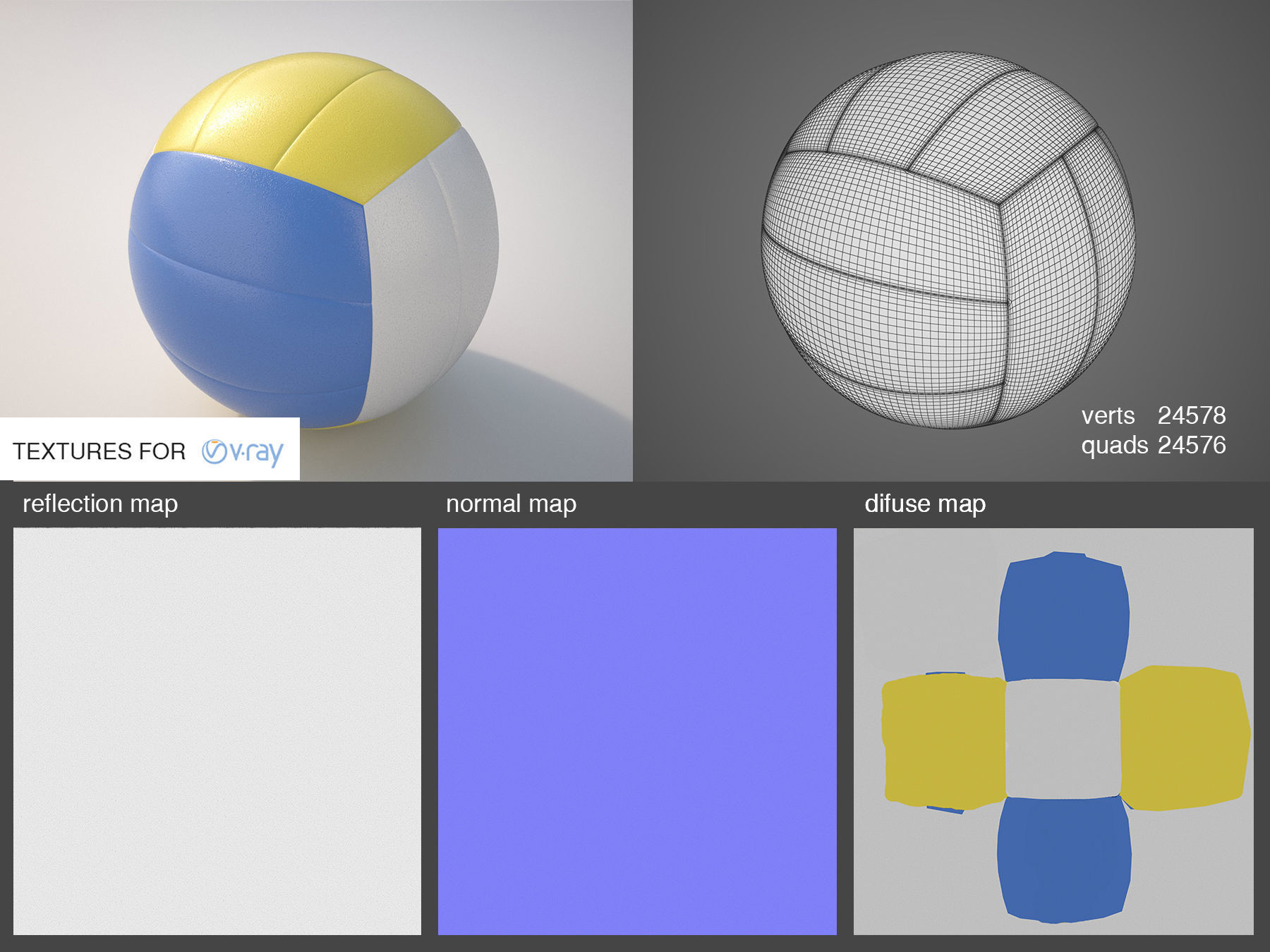1270x952 pixels.
Task: Click the V-Ray logo
Action: coord(242,452)
